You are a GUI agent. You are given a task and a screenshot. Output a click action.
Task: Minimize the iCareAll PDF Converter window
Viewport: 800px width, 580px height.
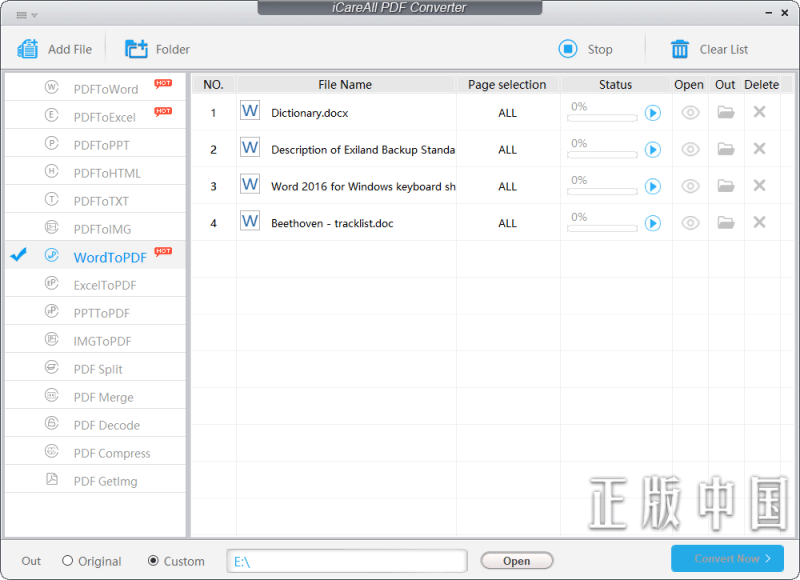[x=768, y=13]
